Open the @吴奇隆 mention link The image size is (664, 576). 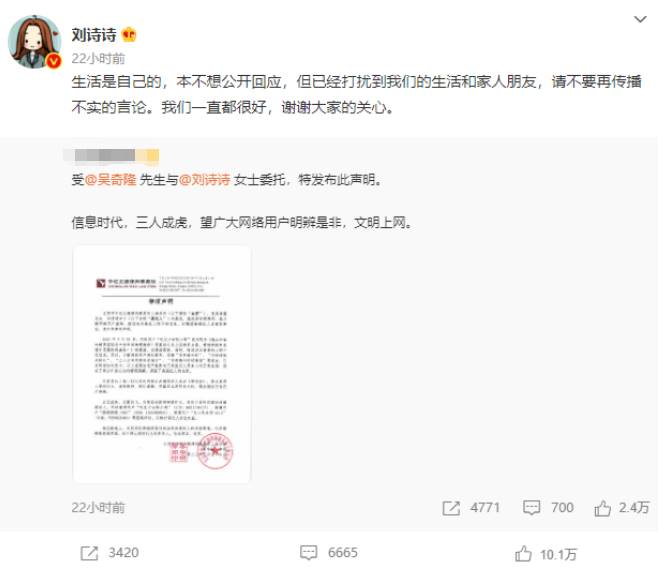[x=111, y=180]
